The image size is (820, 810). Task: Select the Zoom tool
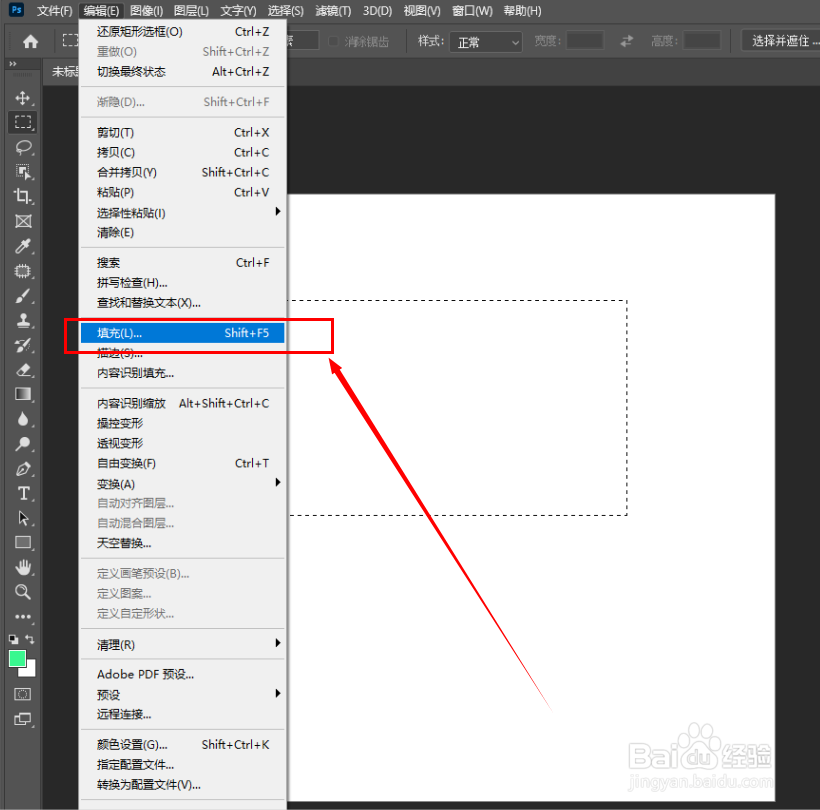pyautogui.click(x=22, y=592)
